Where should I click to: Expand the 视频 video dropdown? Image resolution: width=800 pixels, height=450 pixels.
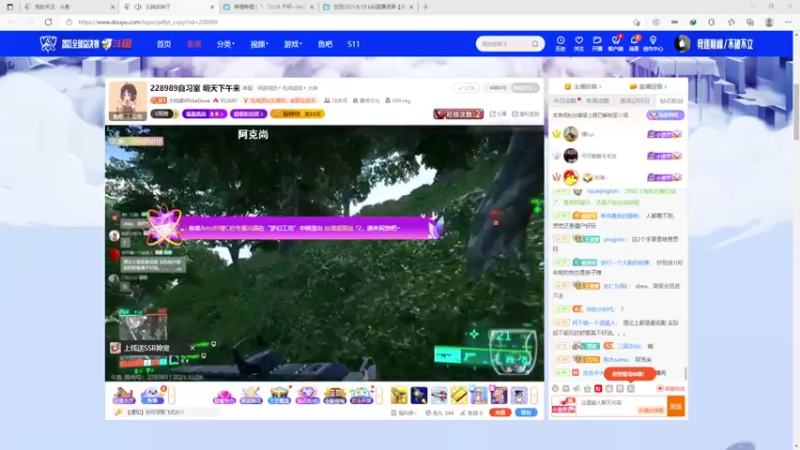click(x=259, y=44)
